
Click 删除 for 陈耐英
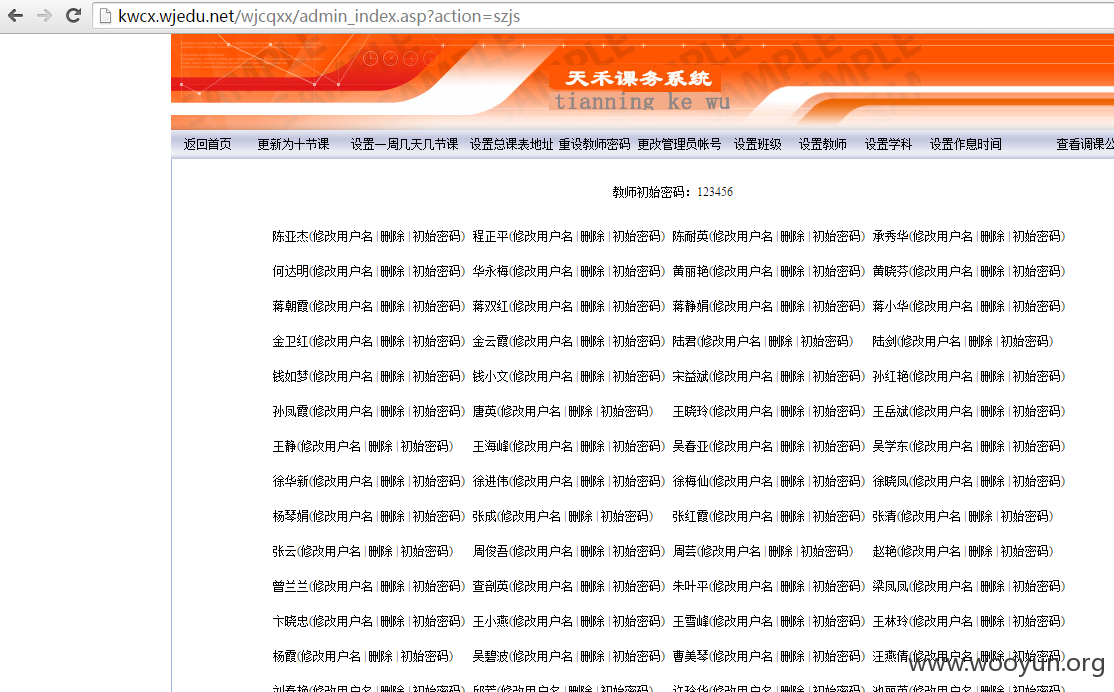point(792,236)
